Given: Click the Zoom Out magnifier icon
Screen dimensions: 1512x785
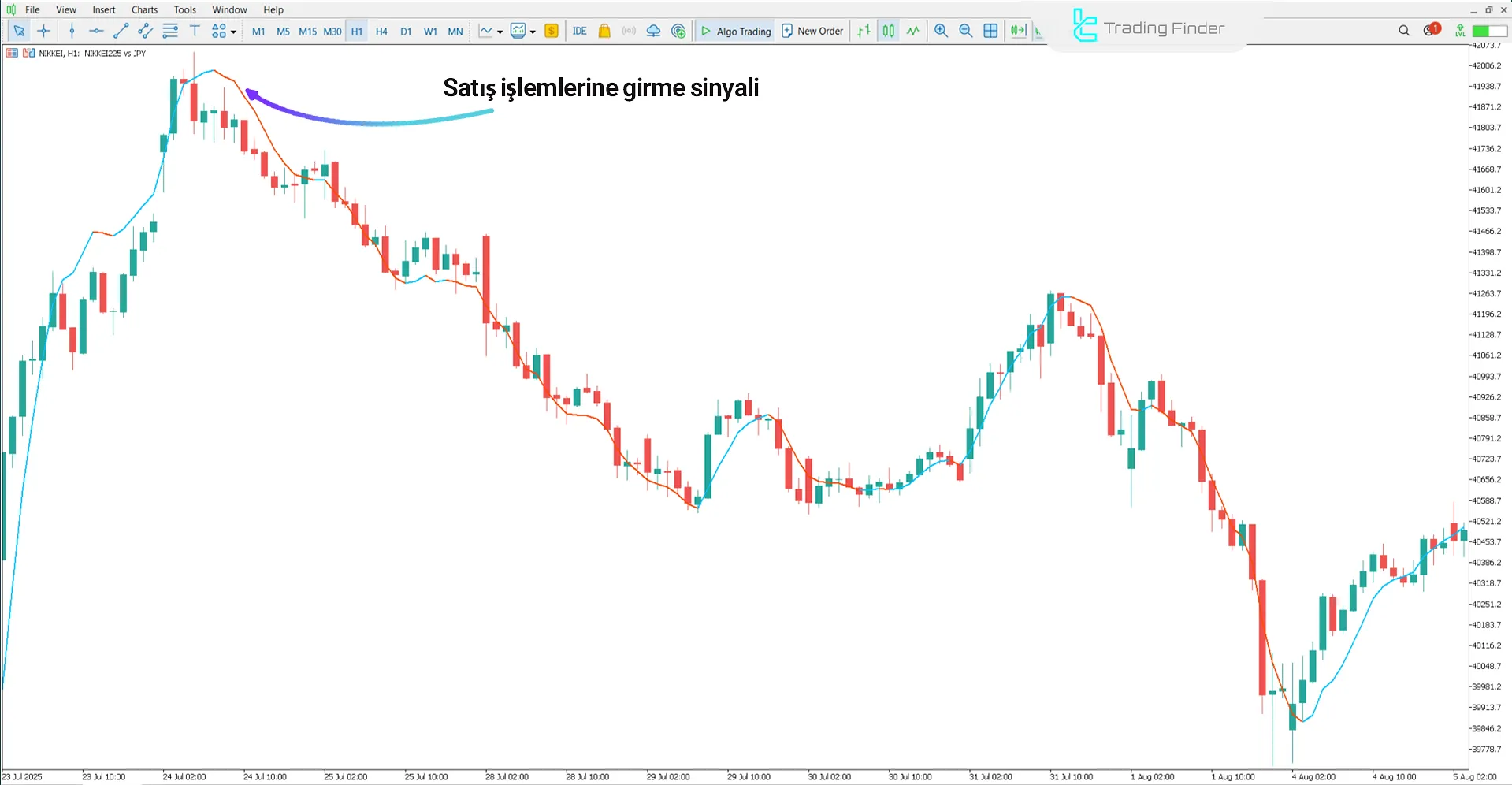Looking at the screenshot, I should tap(965, 31).
